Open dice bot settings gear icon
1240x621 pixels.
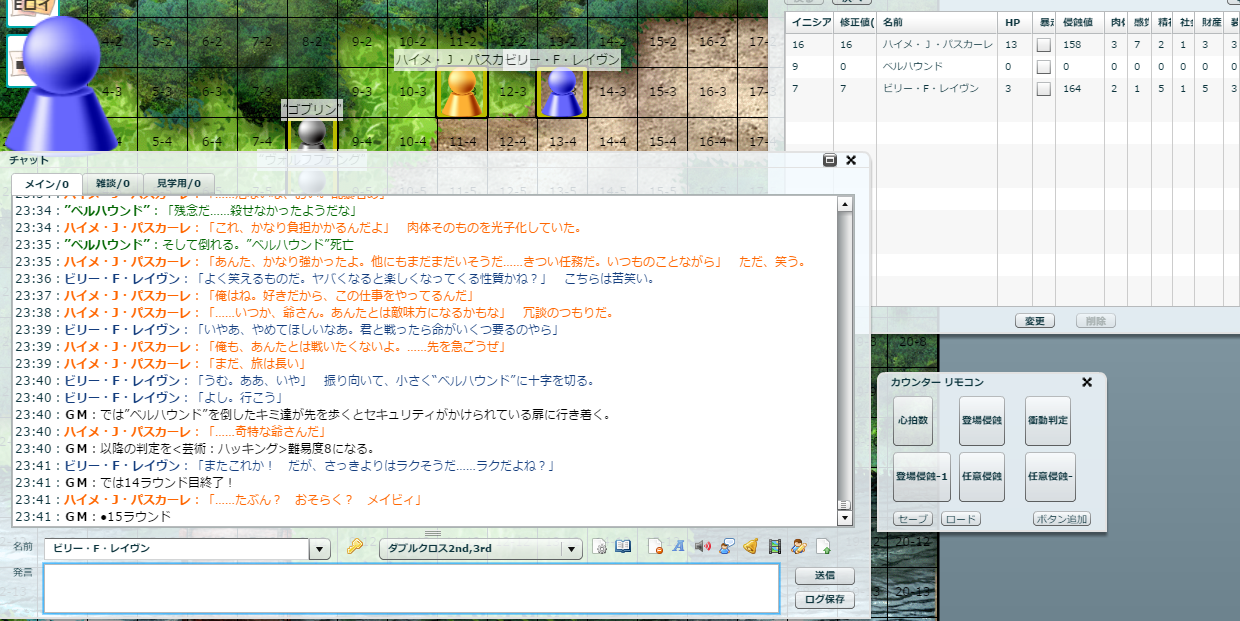600,547
